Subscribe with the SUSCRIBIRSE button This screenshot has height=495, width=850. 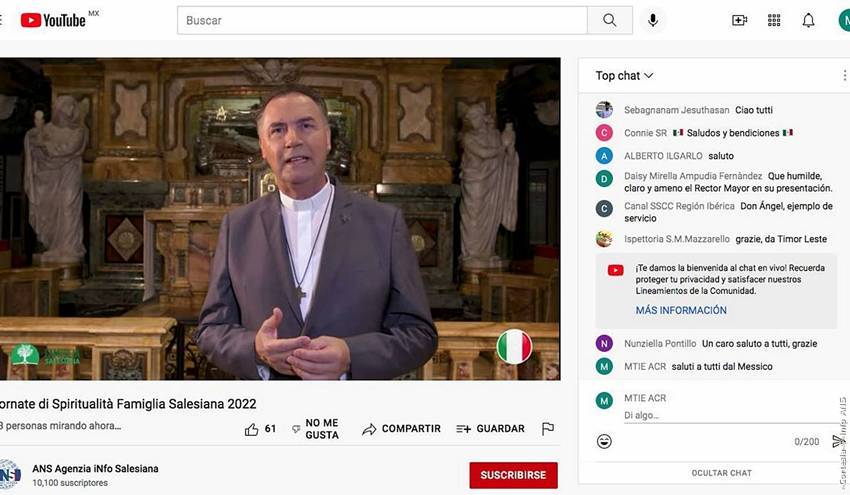[513, 475]
